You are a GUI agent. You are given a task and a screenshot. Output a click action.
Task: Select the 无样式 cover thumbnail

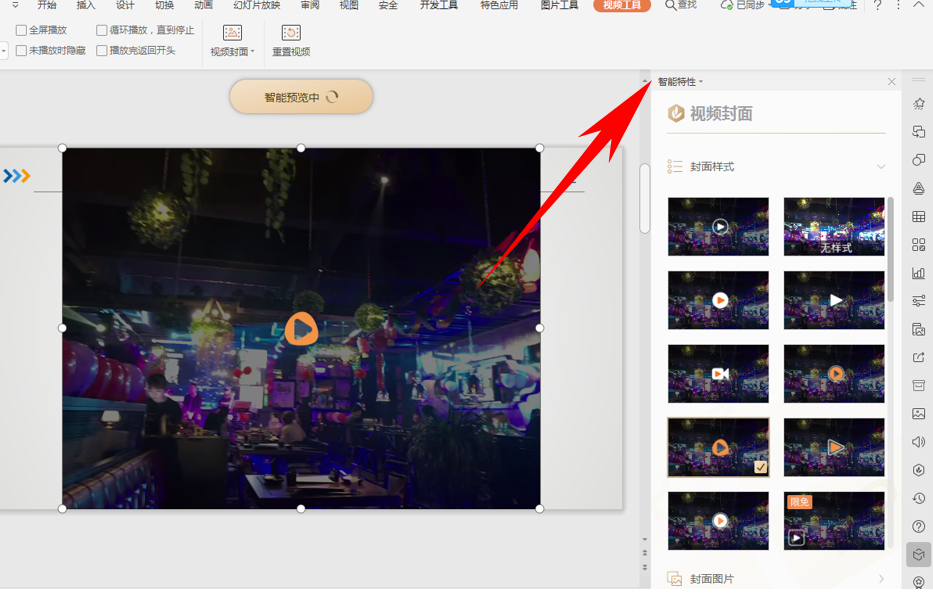834,227
